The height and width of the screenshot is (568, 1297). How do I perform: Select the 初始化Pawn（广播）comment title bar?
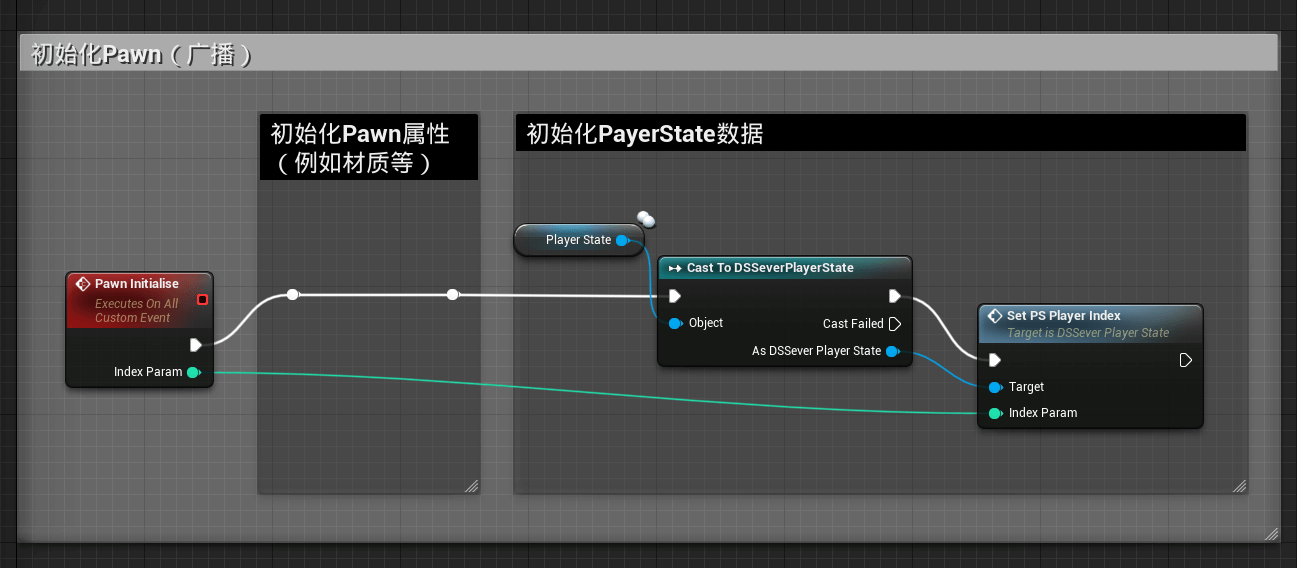click(648, 53)
